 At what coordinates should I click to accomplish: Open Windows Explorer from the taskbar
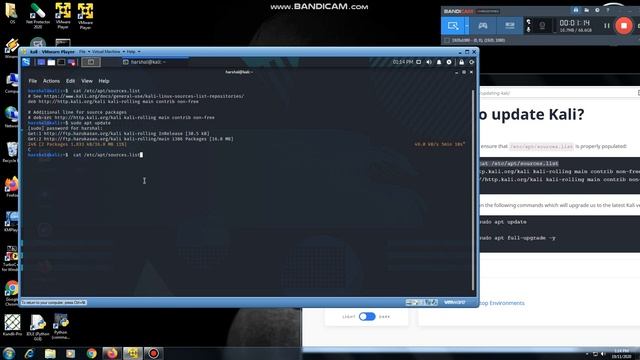[x=50, y=353]
